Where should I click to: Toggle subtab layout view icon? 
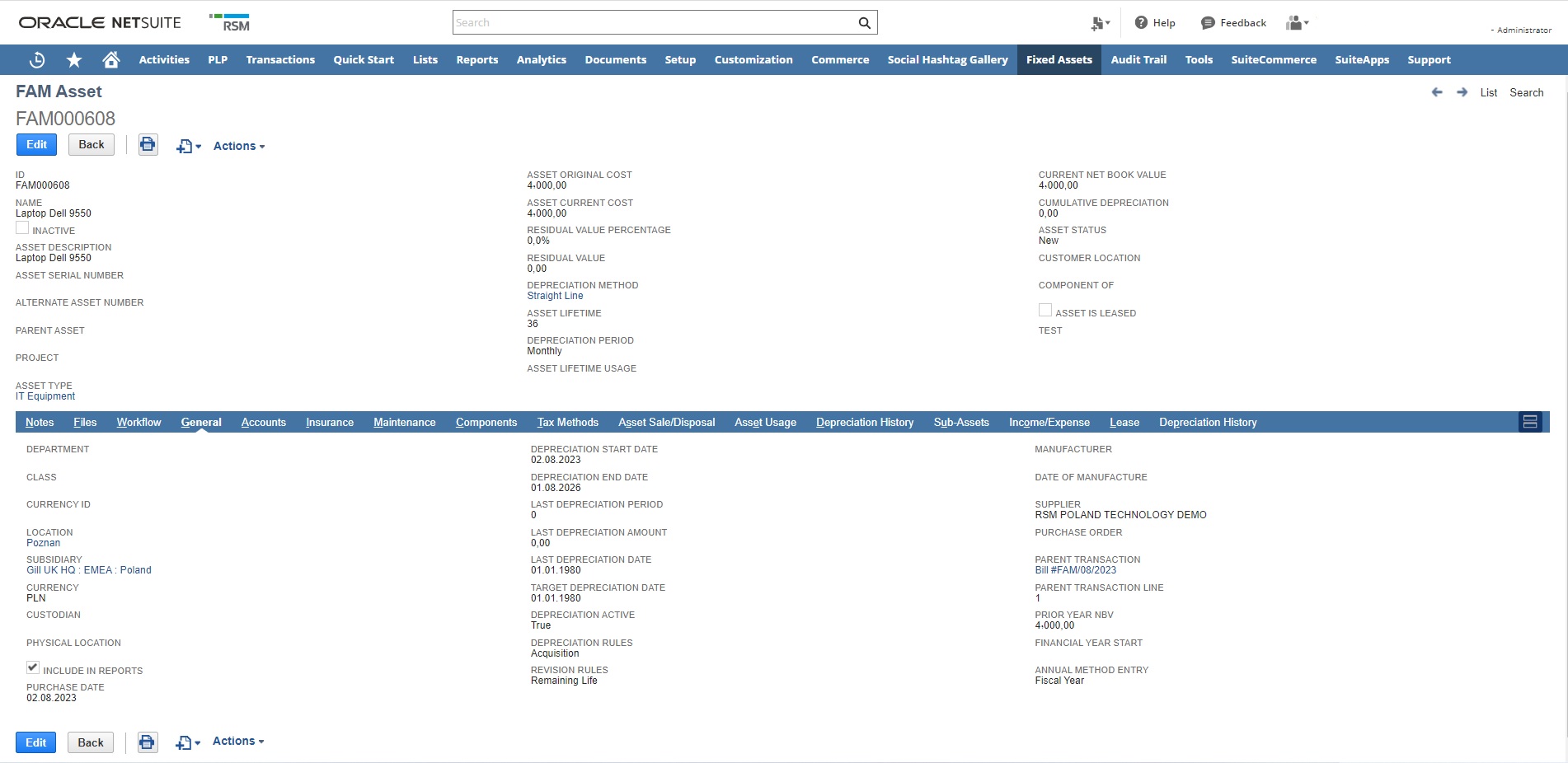coord(1530,422)
